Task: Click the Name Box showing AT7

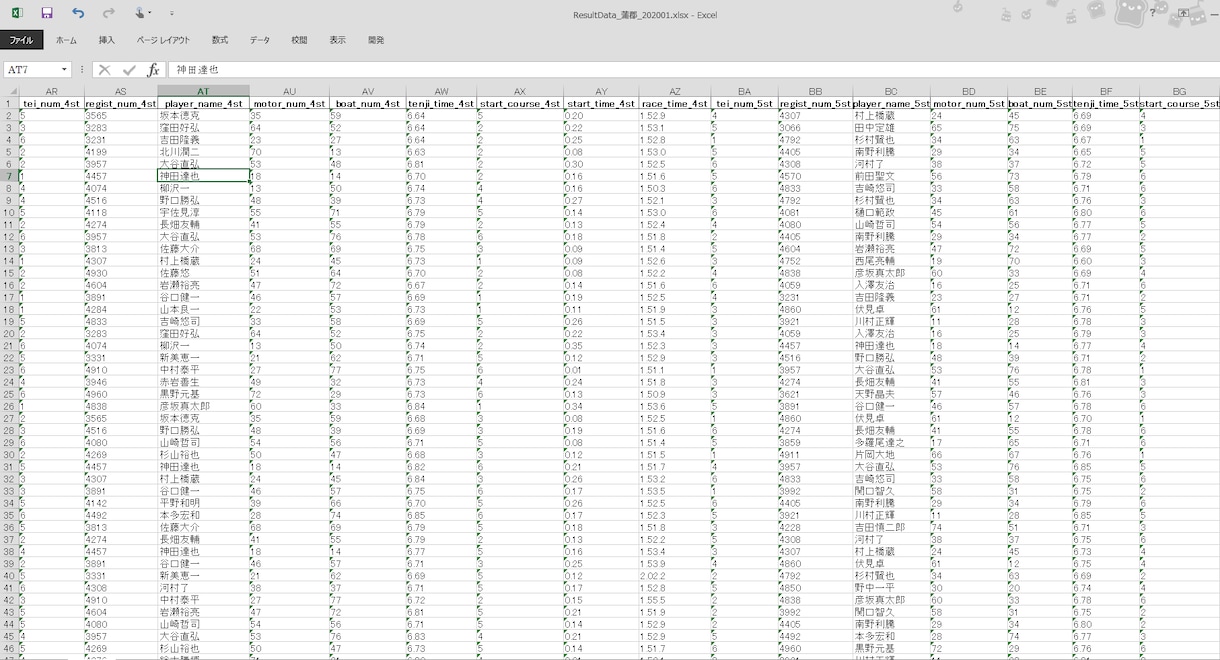Action: pos(32,70)
